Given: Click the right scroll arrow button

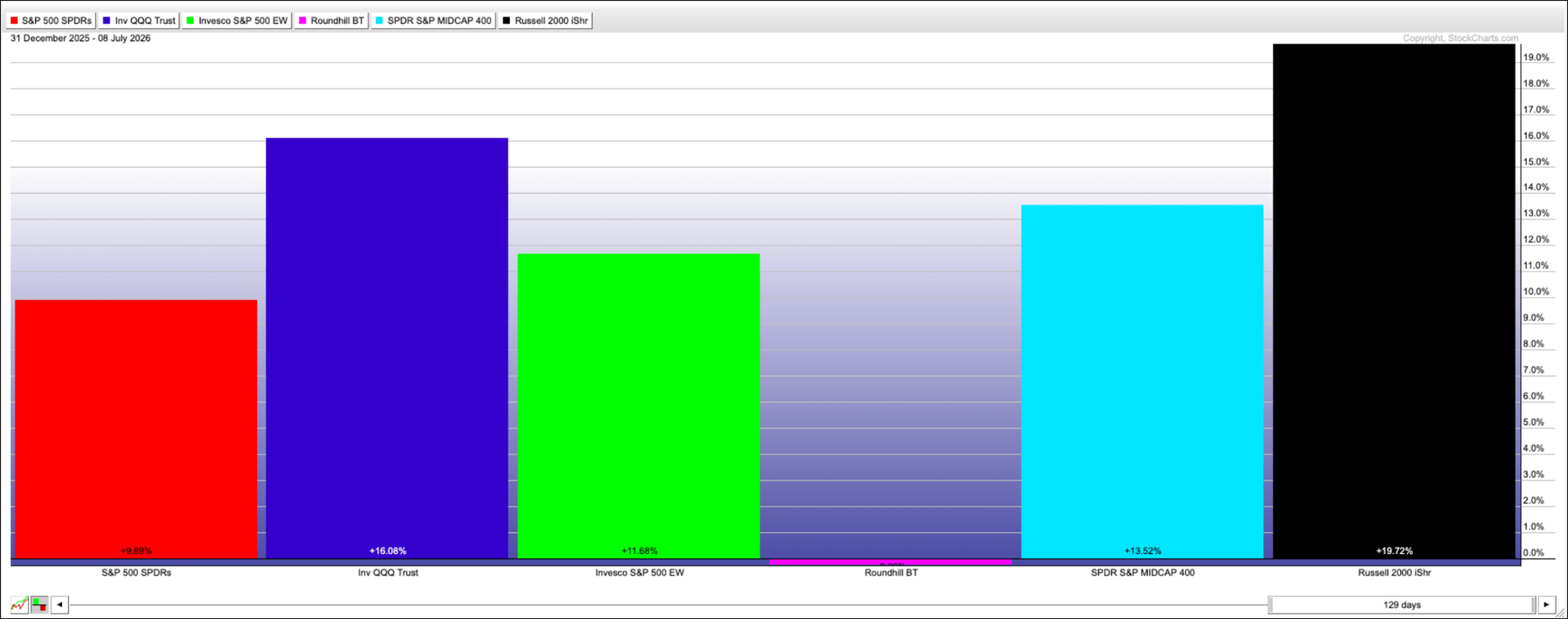Looking at the screenshot, I should [1546, 605].
